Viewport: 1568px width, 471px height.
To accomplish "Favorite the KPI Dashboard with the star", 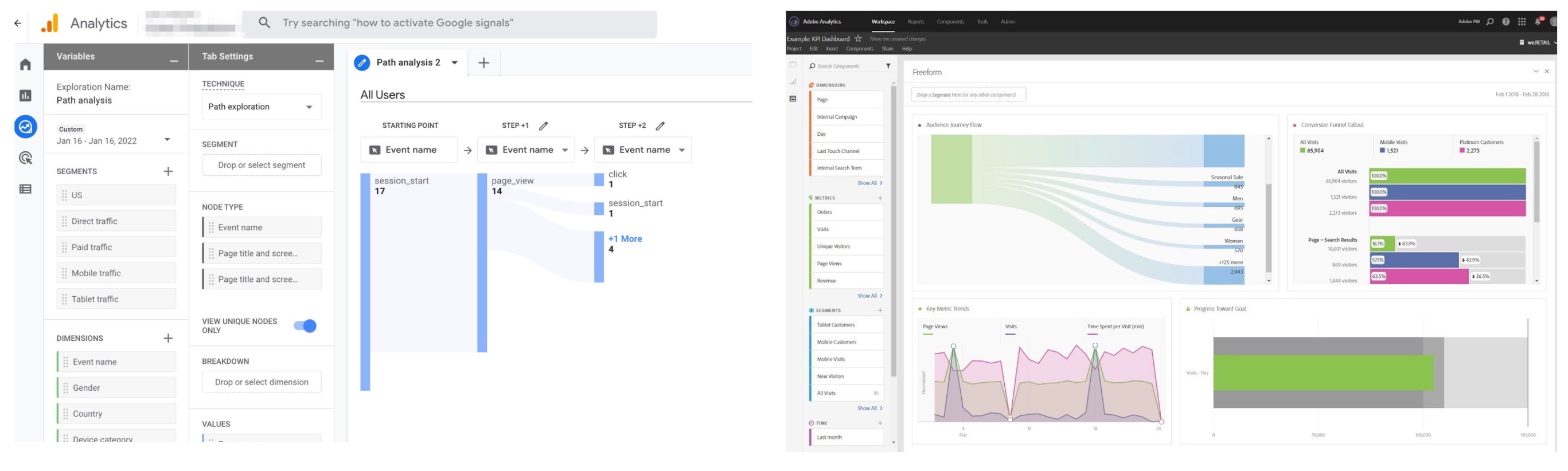I will (x=858, y=39).
